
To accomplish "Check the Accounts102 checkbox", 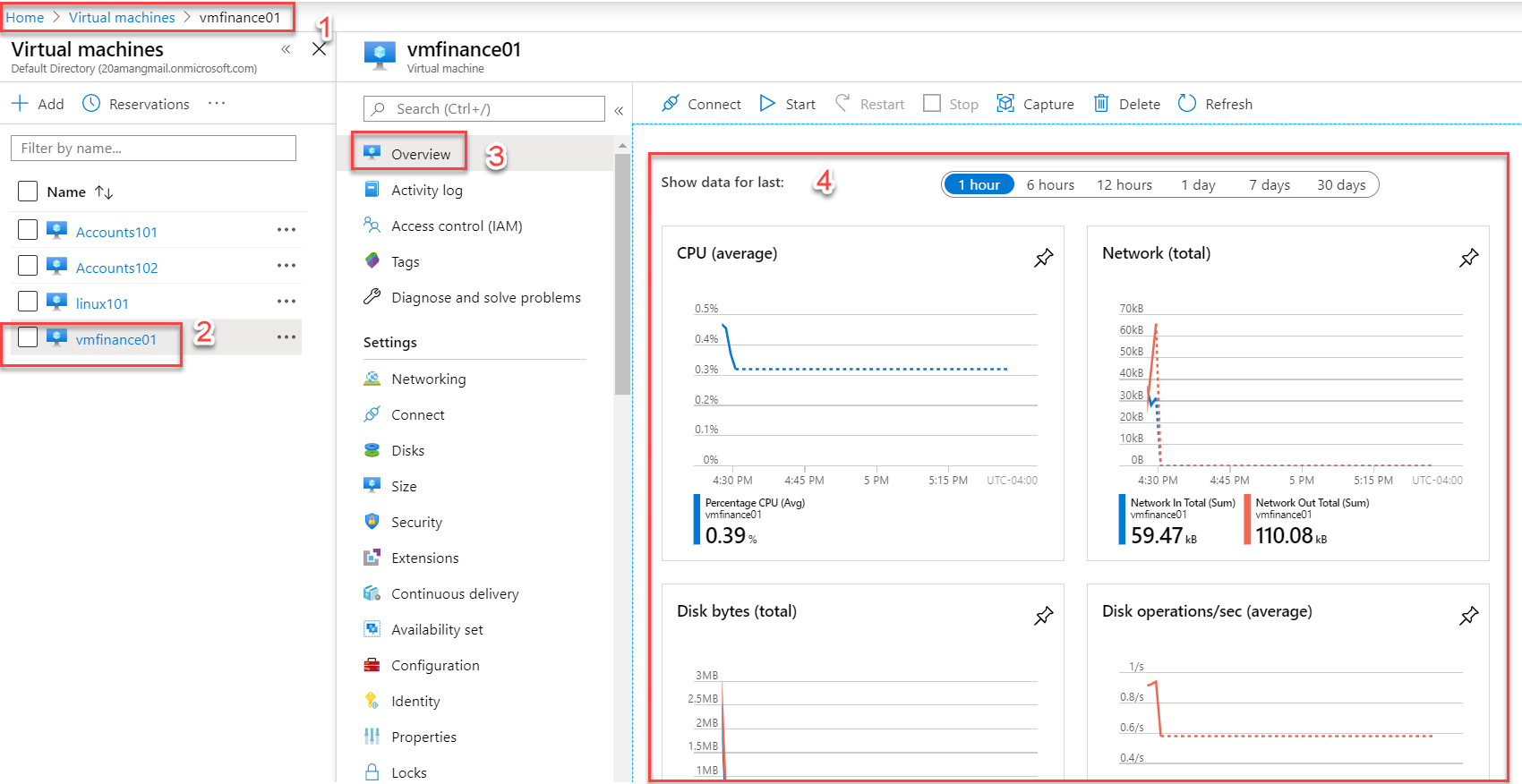I will tap(28, 266).
